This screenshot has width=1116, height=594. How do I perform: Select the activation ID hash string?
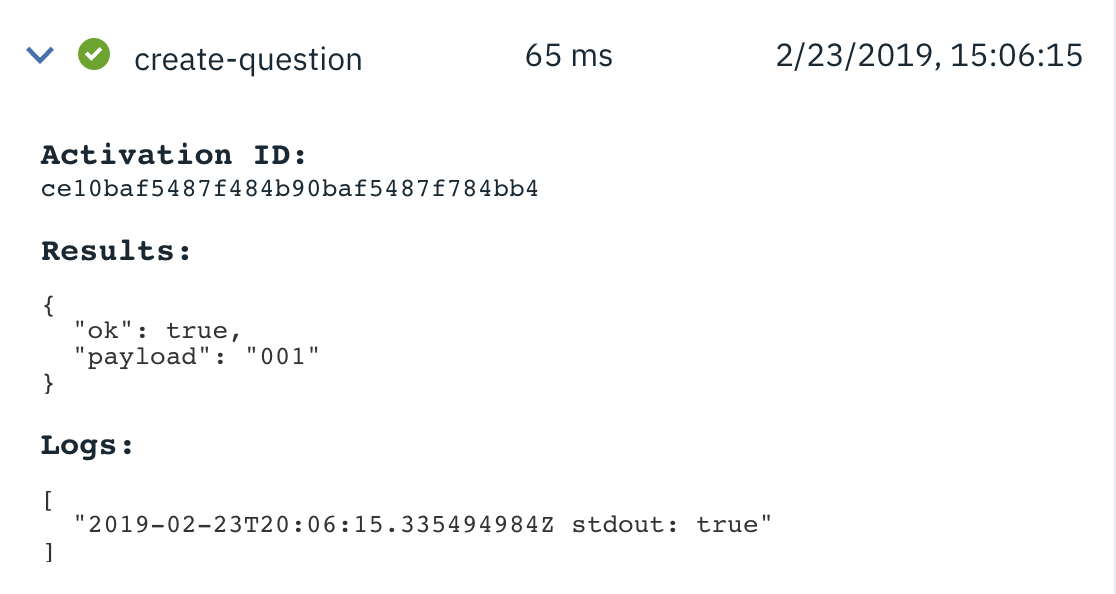pos(290,189)
